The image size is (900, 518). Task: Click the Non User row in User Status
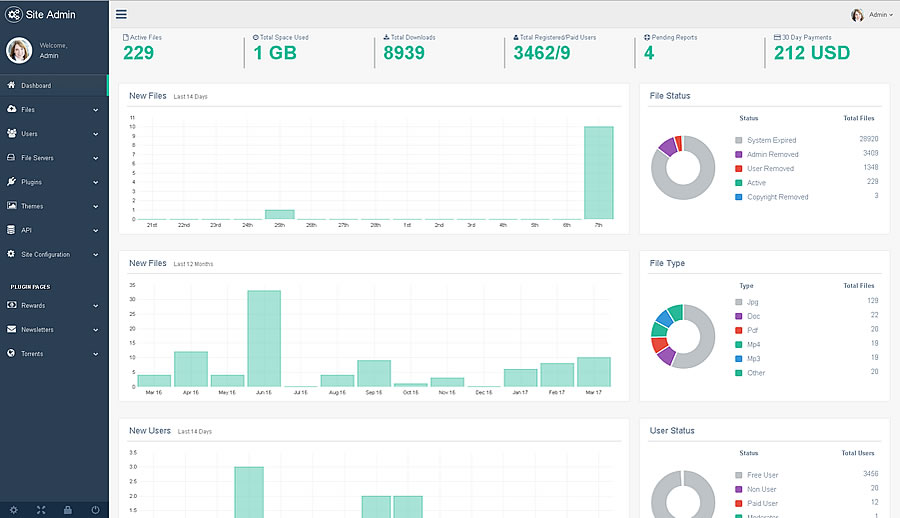pos(806,489)
